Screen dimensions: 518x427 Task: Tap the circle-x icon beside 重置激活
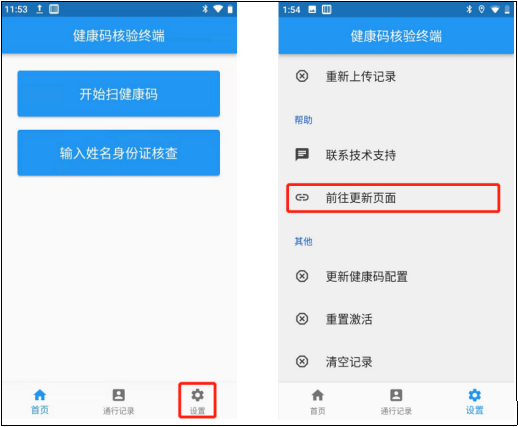302,319
